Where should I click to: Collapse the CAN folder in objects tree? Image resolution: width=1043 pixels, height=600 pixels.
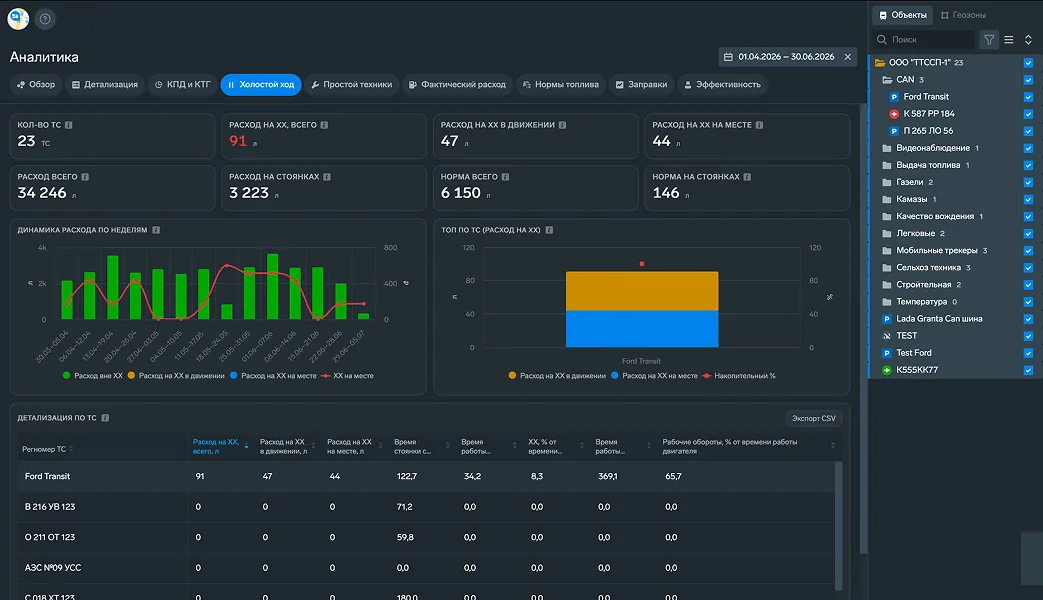[x=887, y=80]
